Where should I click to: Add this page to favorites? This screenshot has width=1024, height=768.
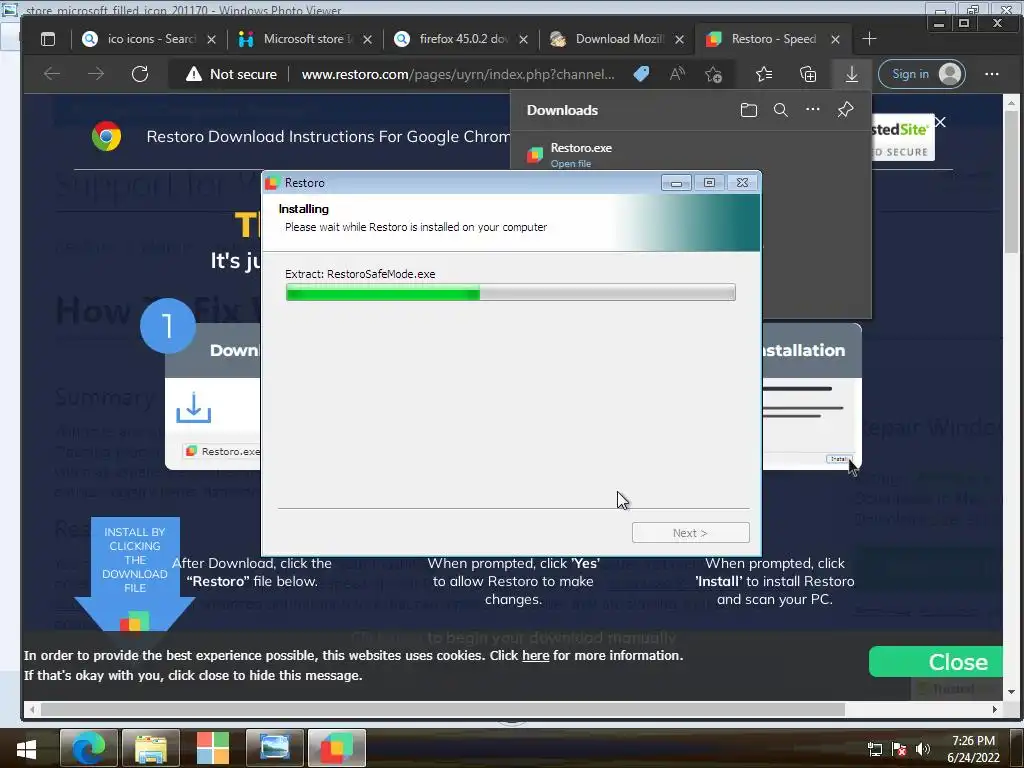713,74
